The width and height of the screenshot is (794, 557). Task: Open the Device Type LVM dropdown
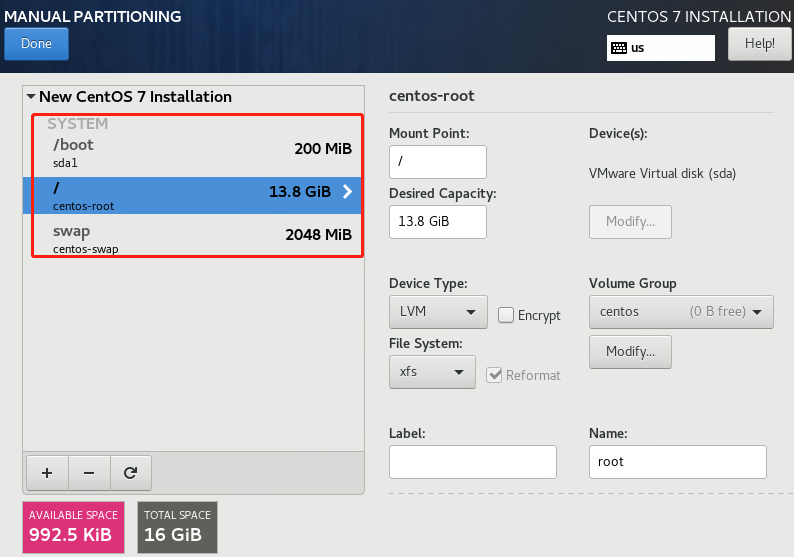coord(438,312)
